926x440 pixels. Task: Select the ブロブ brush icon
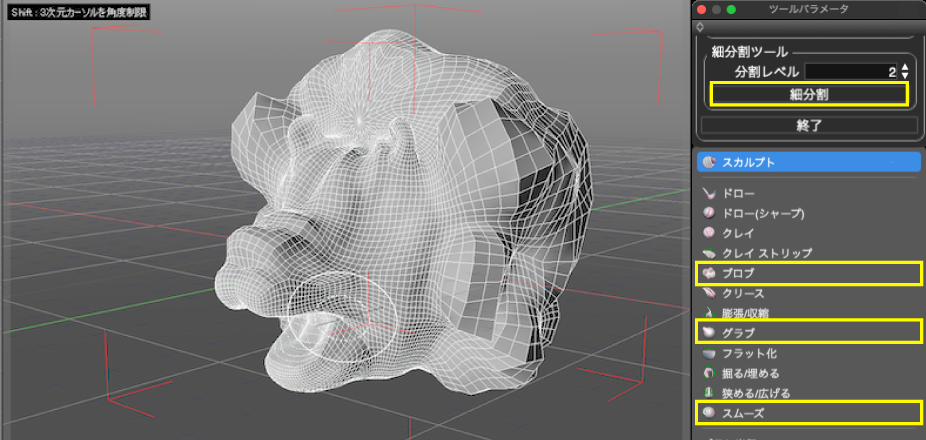[708, 272]
